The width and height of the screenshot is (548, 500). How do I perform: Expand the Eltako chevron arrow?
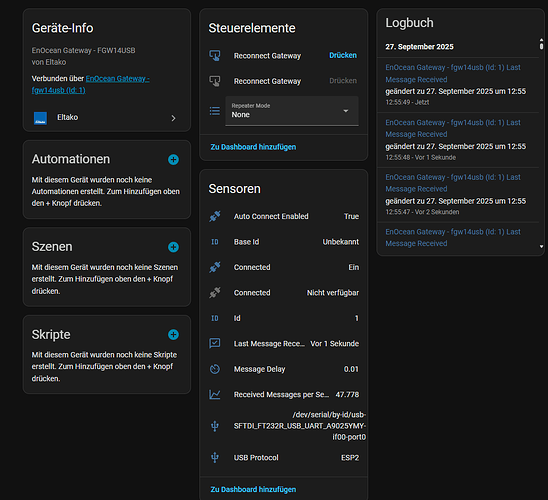click(173, 118)
